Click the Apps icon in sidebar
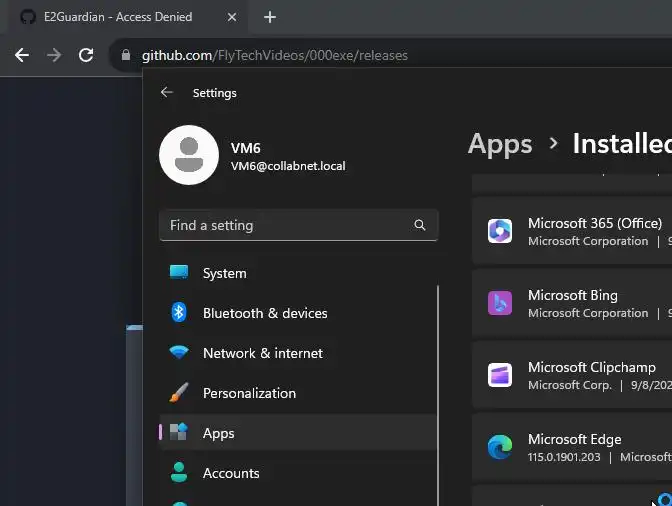 [x=179, y=432]
